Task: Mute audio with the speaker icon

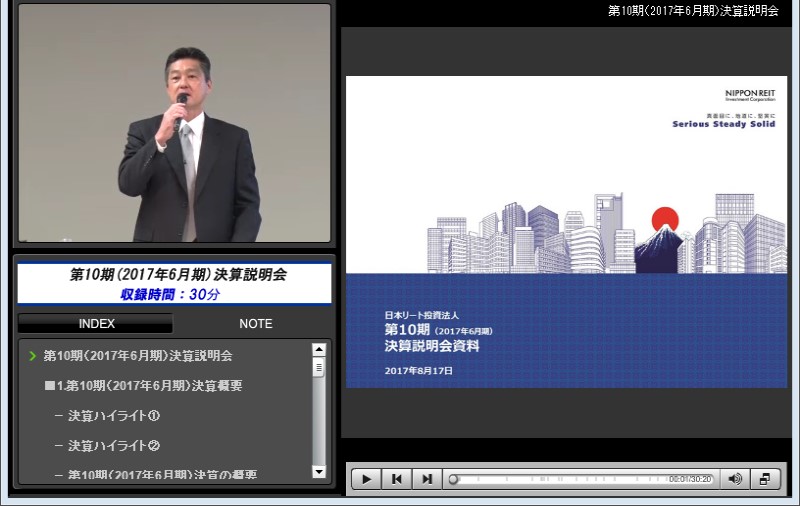Action: coord(735,479)
